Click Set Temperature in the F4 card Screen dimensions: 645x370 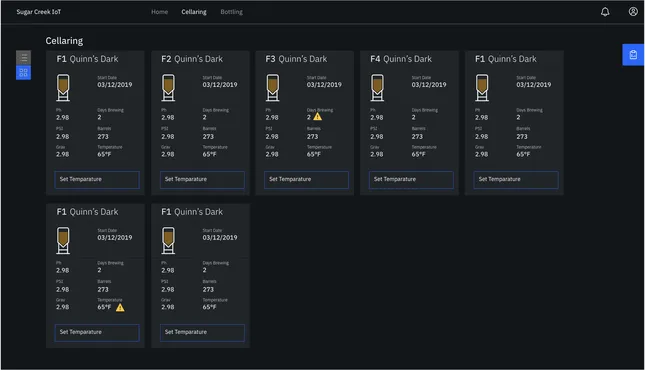[411, 180]
